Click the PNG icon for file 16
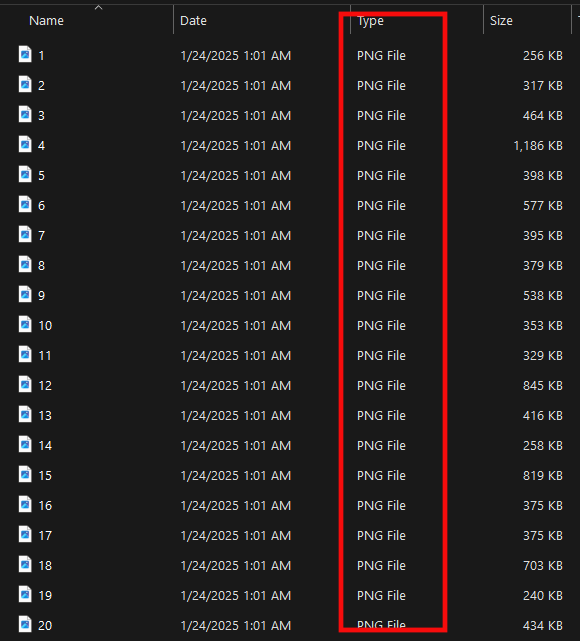 click(25, 504)
